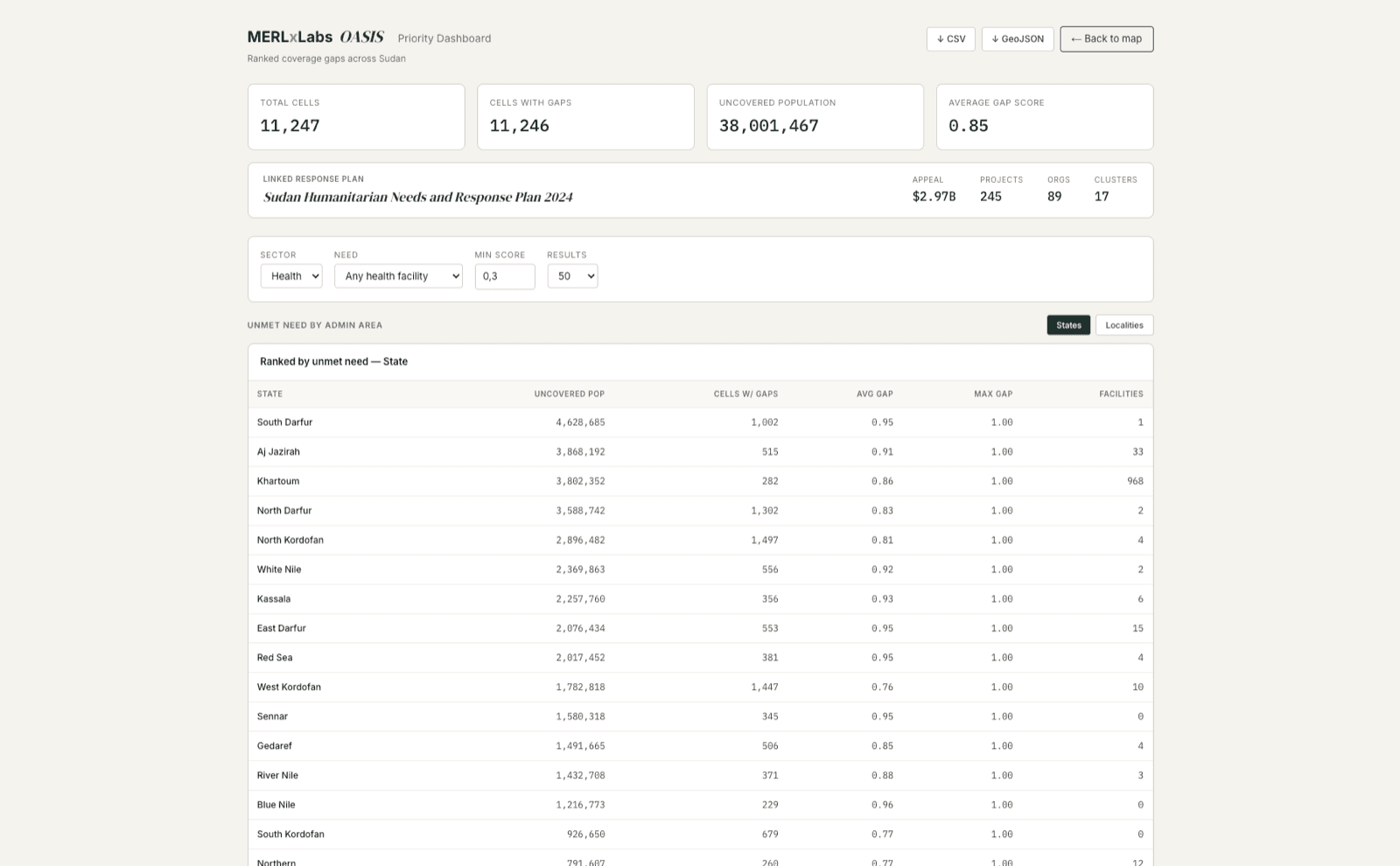Download the CSV export
Viewport: 1400px width, 866px height.
tap(951, 38)
